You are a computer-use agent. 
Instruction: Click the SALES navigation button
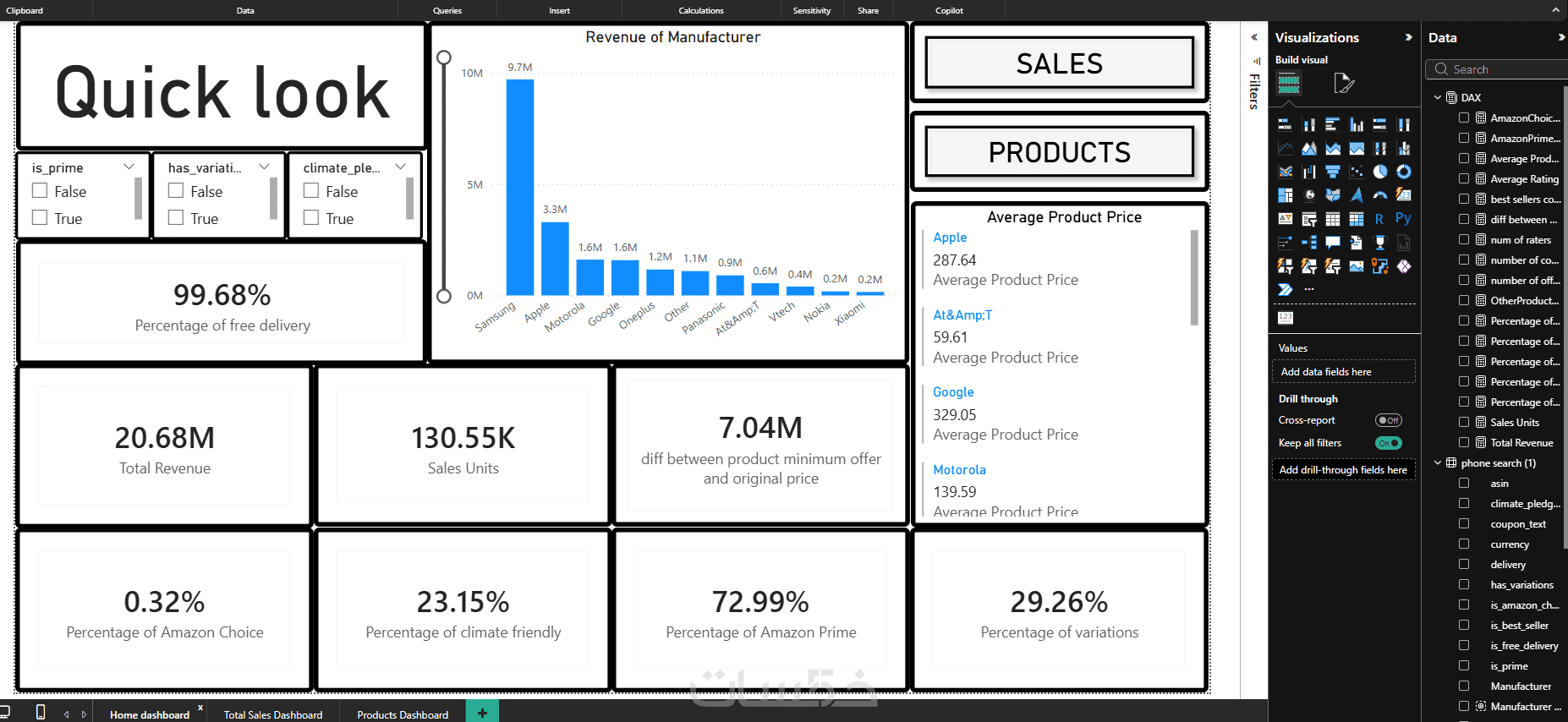pos(1060,63)
